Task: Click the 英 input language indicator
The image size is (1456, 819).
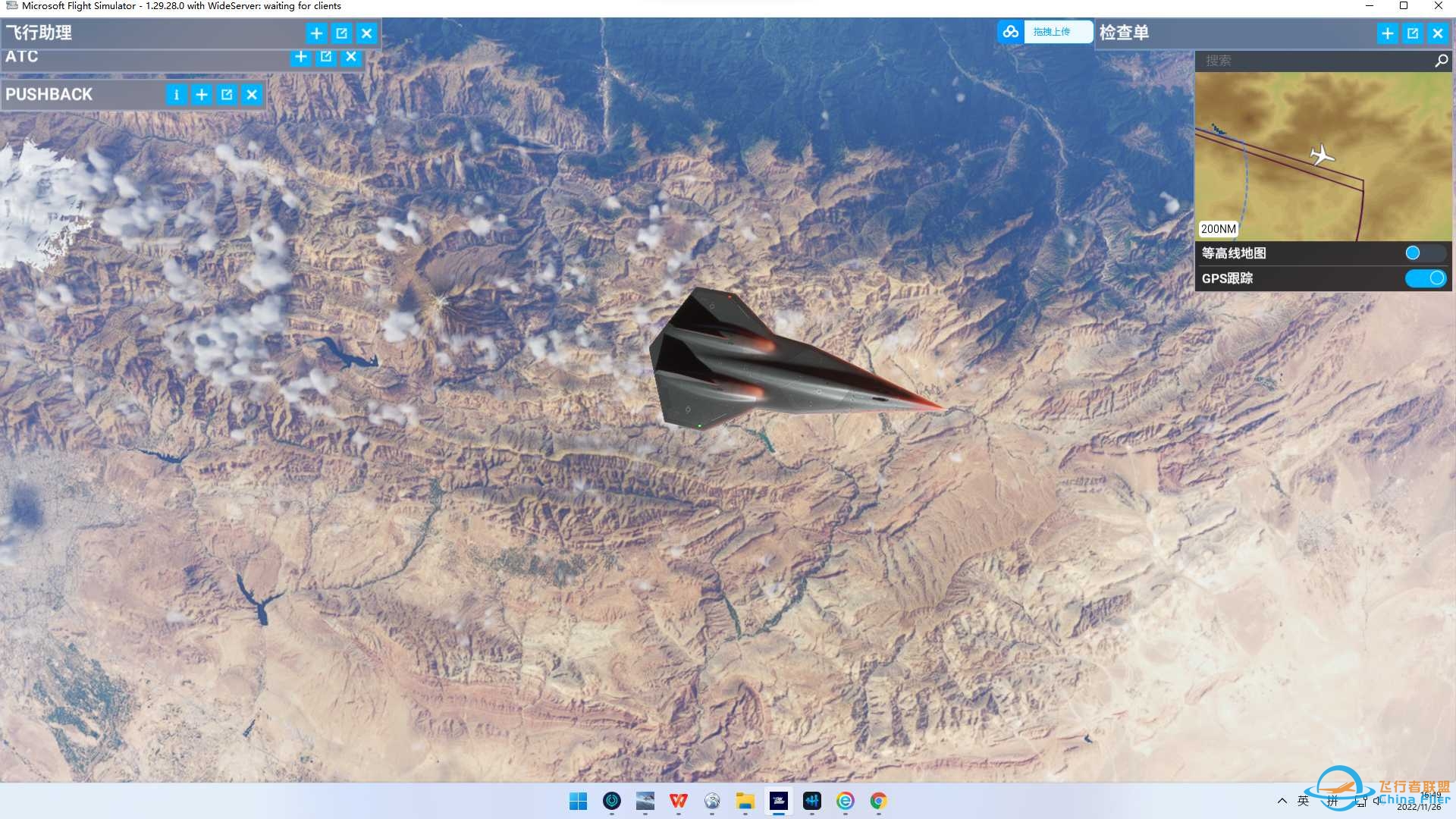Action: pos(1303,801)
